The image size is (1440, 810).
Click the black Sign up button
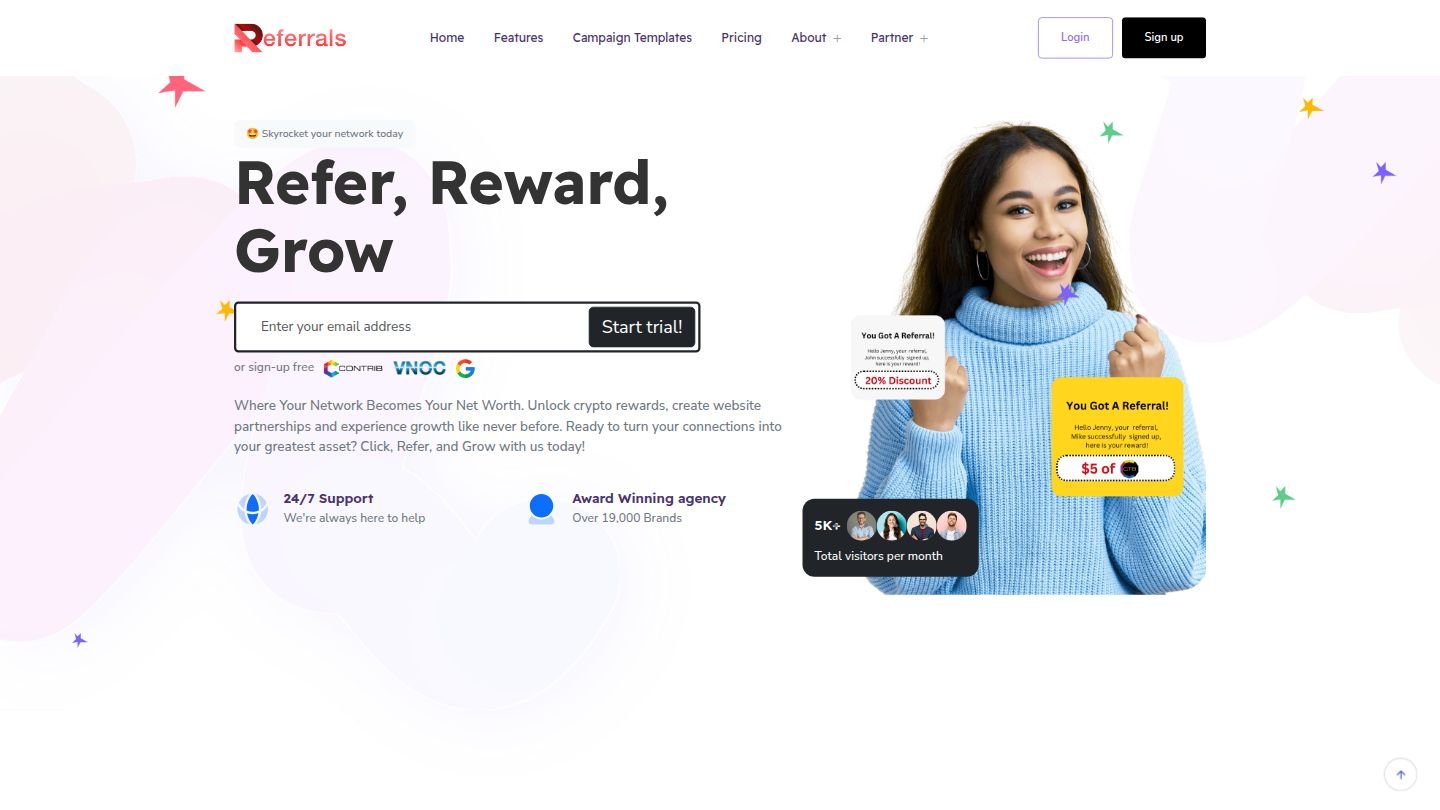[1164, 38]
